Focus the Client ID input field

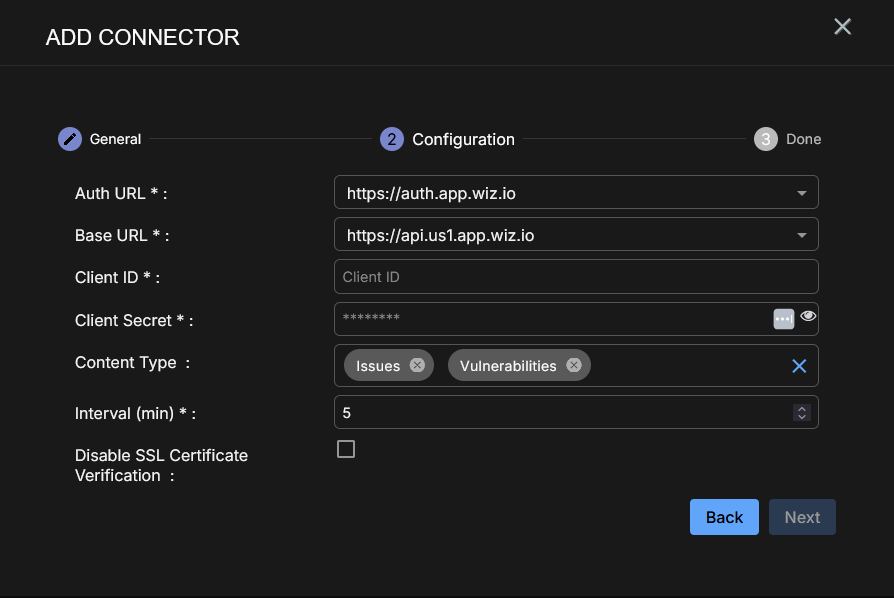[576, 277]
